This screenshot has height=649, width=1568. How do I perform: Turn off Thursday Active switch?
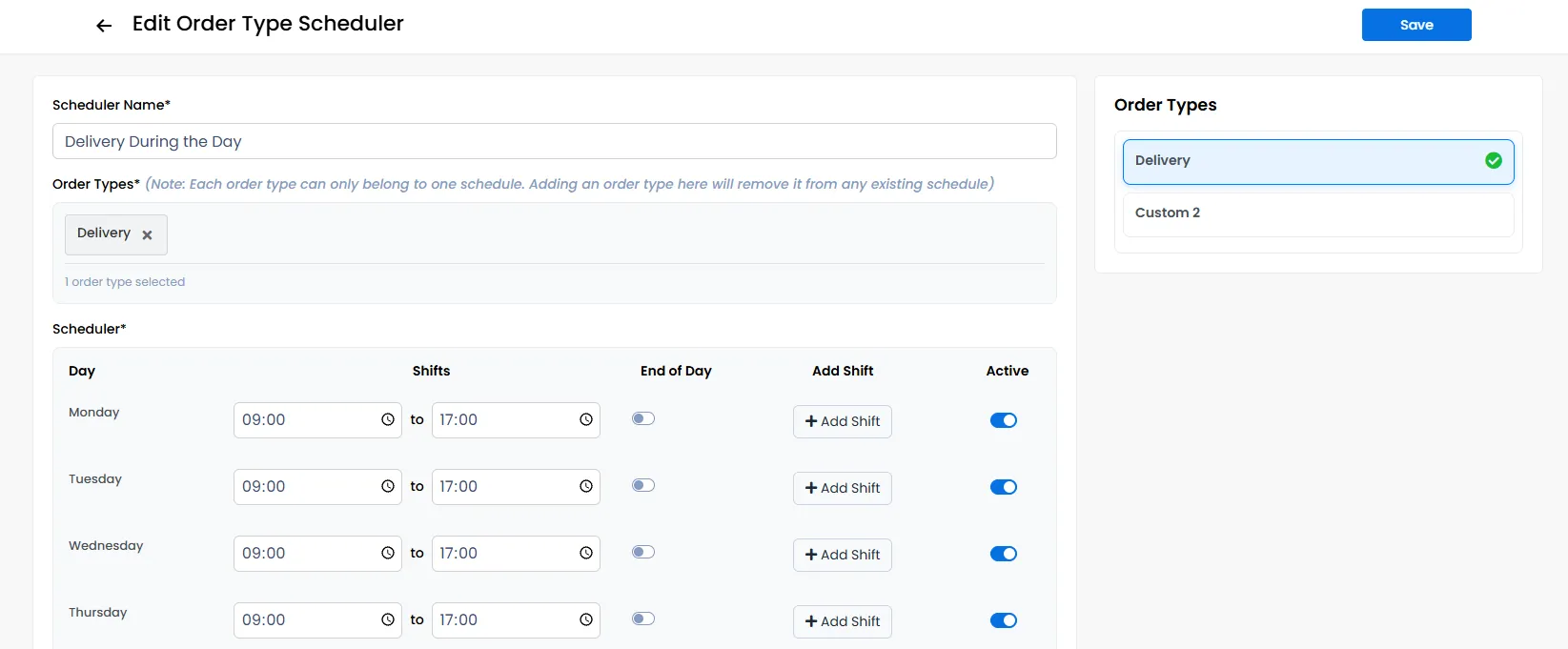[1004, 620]
